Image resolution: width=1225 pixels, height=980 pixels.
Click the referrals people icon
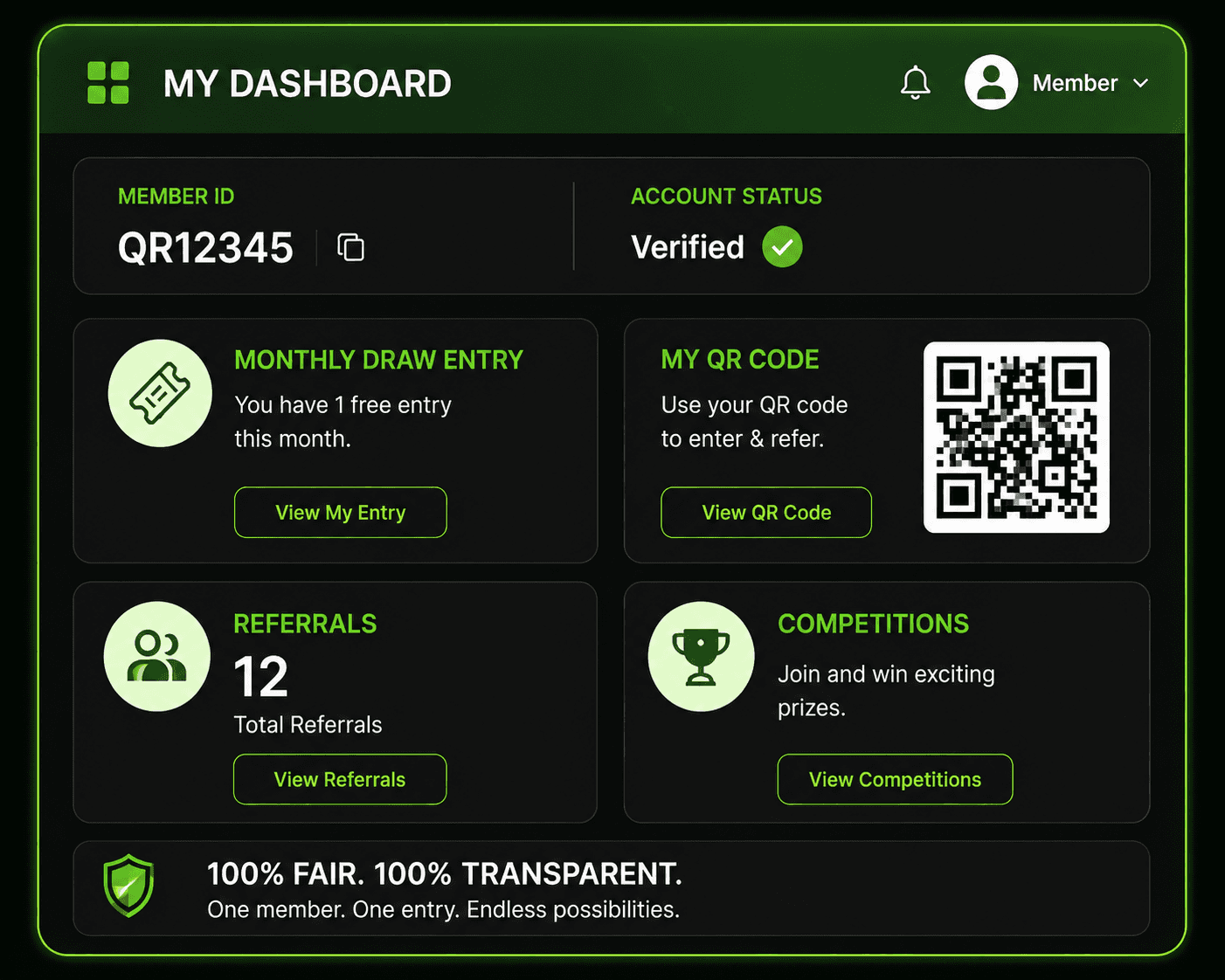pyautogui.click(x=157, y=656)
